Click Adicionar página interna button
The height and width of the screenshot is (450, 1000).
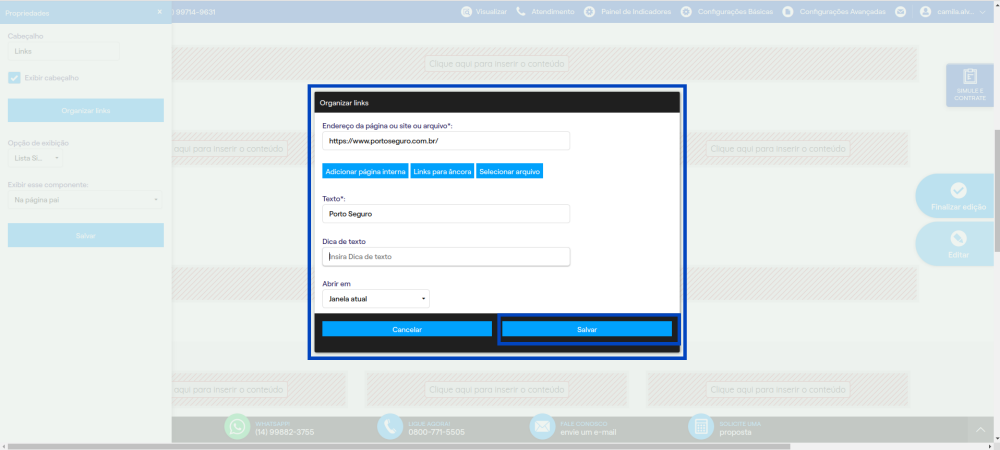click(x=365, y=171)
